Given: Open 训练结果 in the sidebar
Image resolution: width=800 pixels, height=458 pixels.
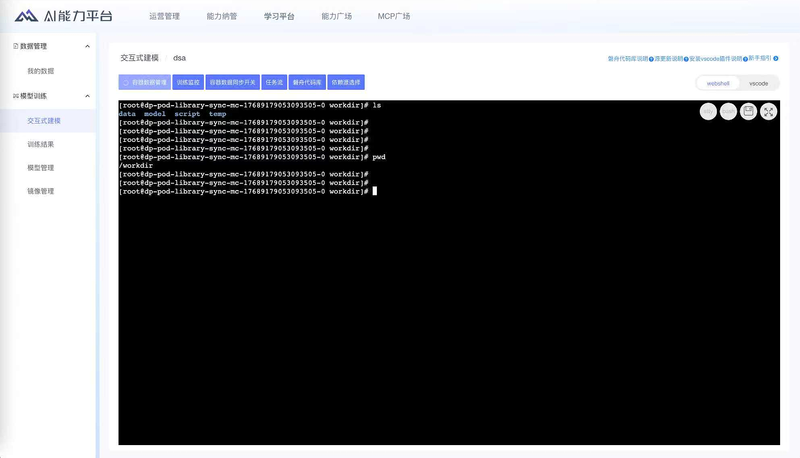Looking at the screenshot, I should pos(41,144).
